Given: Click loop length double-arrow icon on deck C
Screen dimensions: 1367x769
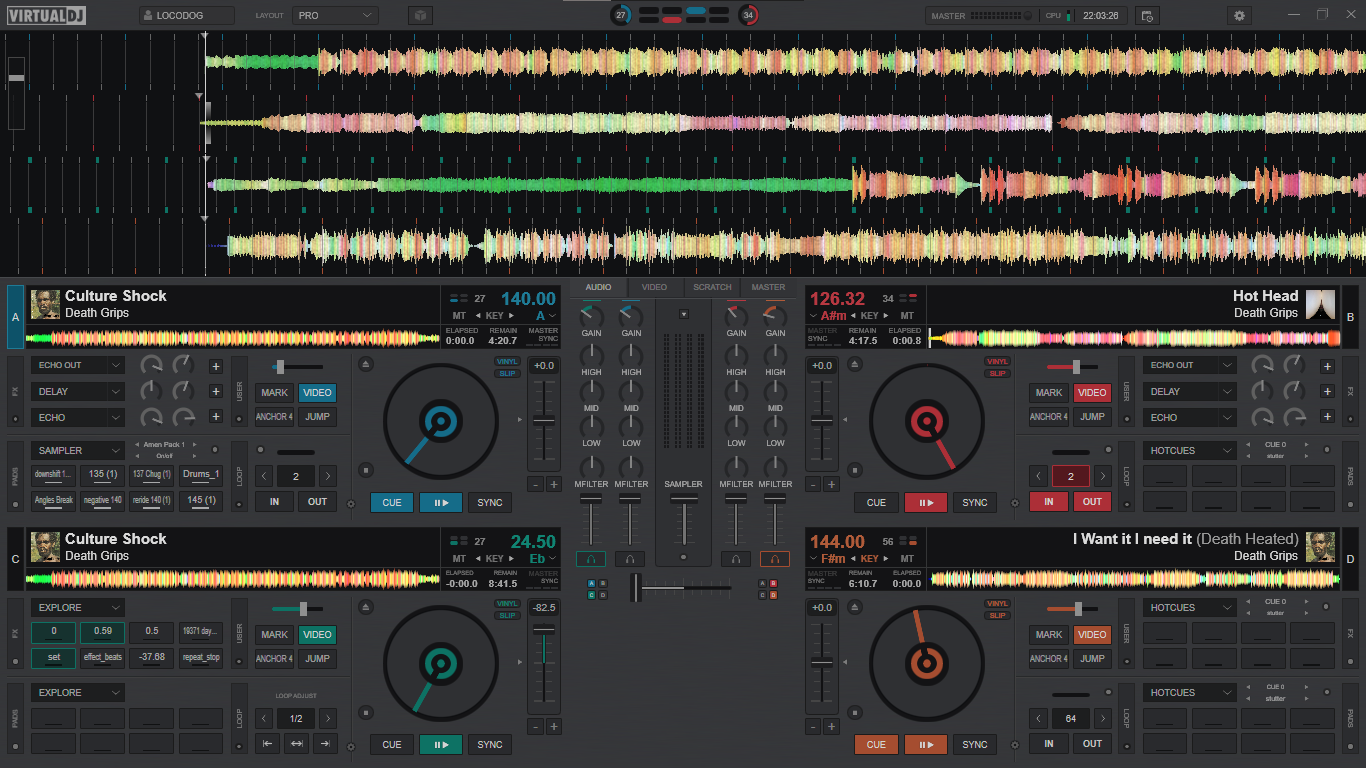Looking at the screenshot, I should tap(296, 744).
